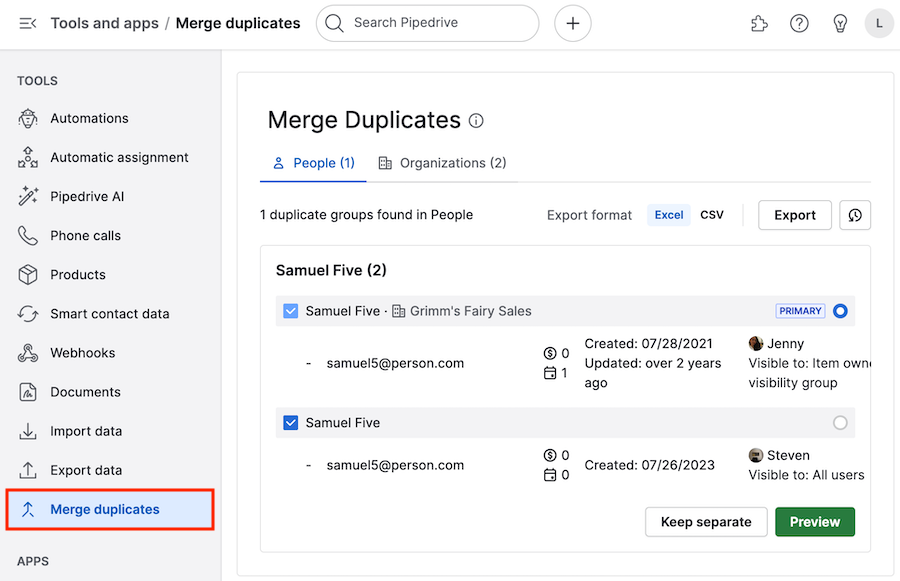Open the lightbulb tips icon
This screenshot has width=900, height=581.
840,24
